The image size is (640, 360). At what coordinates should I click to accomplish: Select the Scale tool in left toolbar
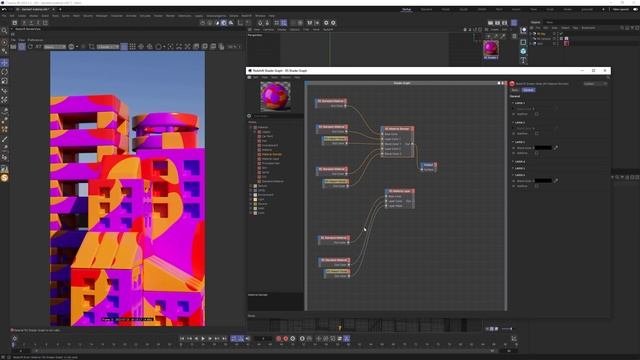4,81
